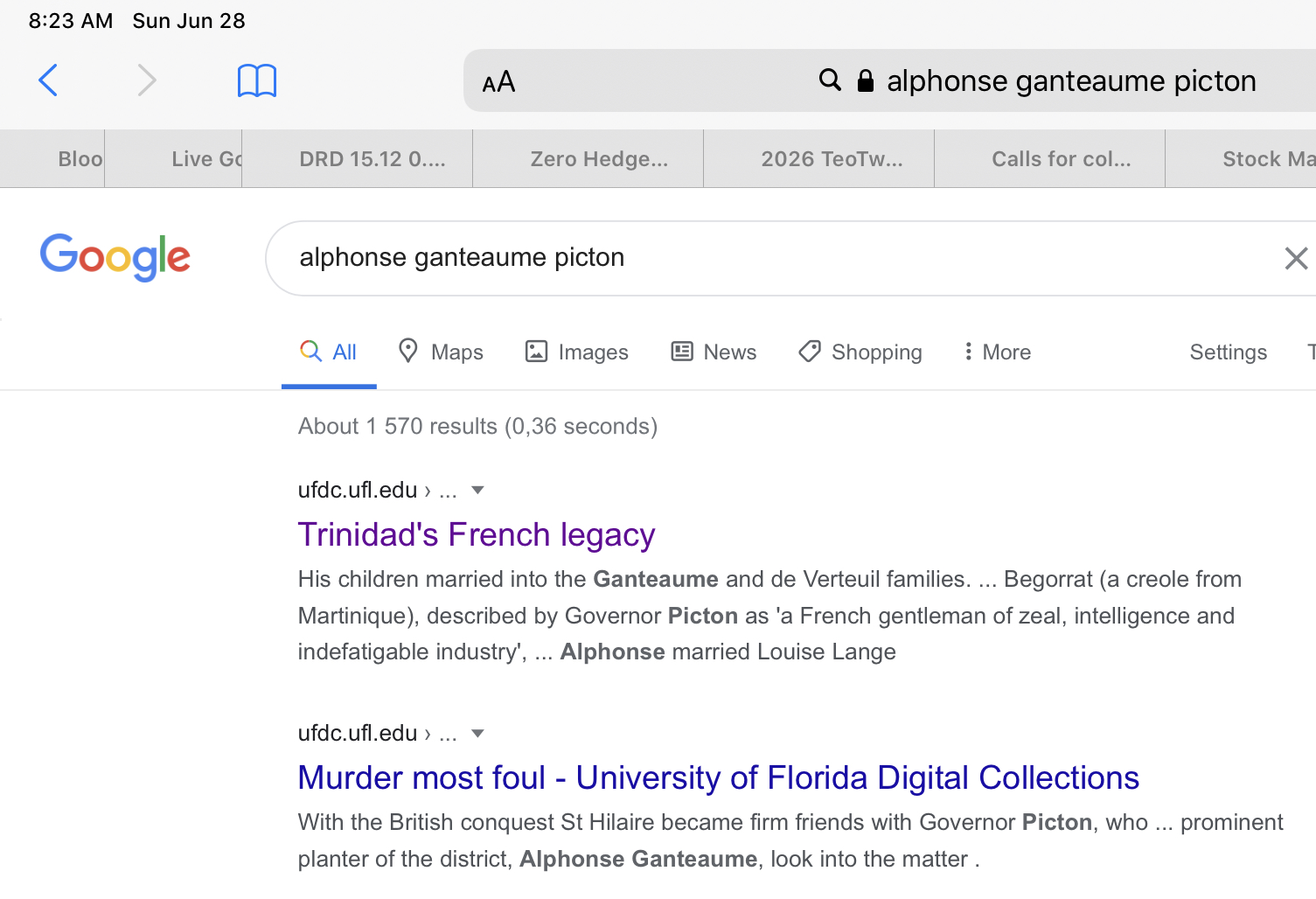This screenshot has width=1316, height=899.
Task: Switch to the Zero Hedge browser tab
Action: click(599, 158)
